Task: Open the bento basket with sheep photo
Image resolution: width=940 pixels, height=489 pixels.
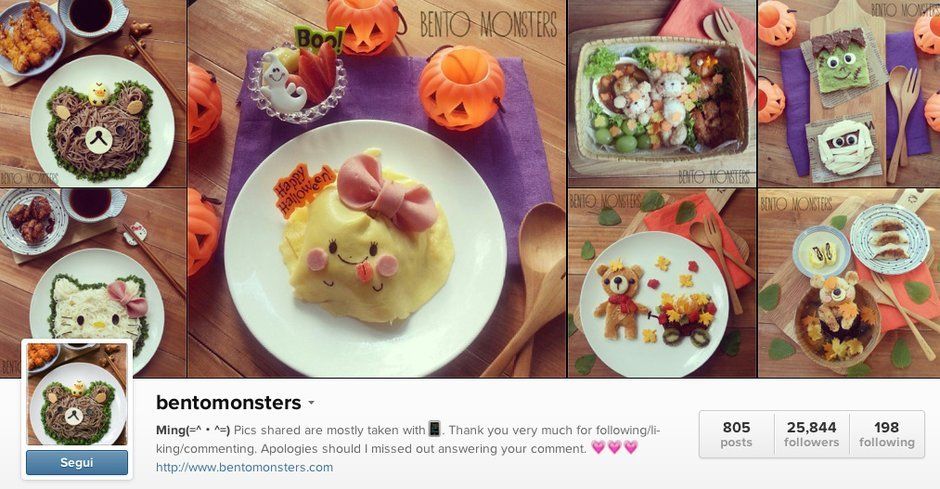Action: point(662,93)
